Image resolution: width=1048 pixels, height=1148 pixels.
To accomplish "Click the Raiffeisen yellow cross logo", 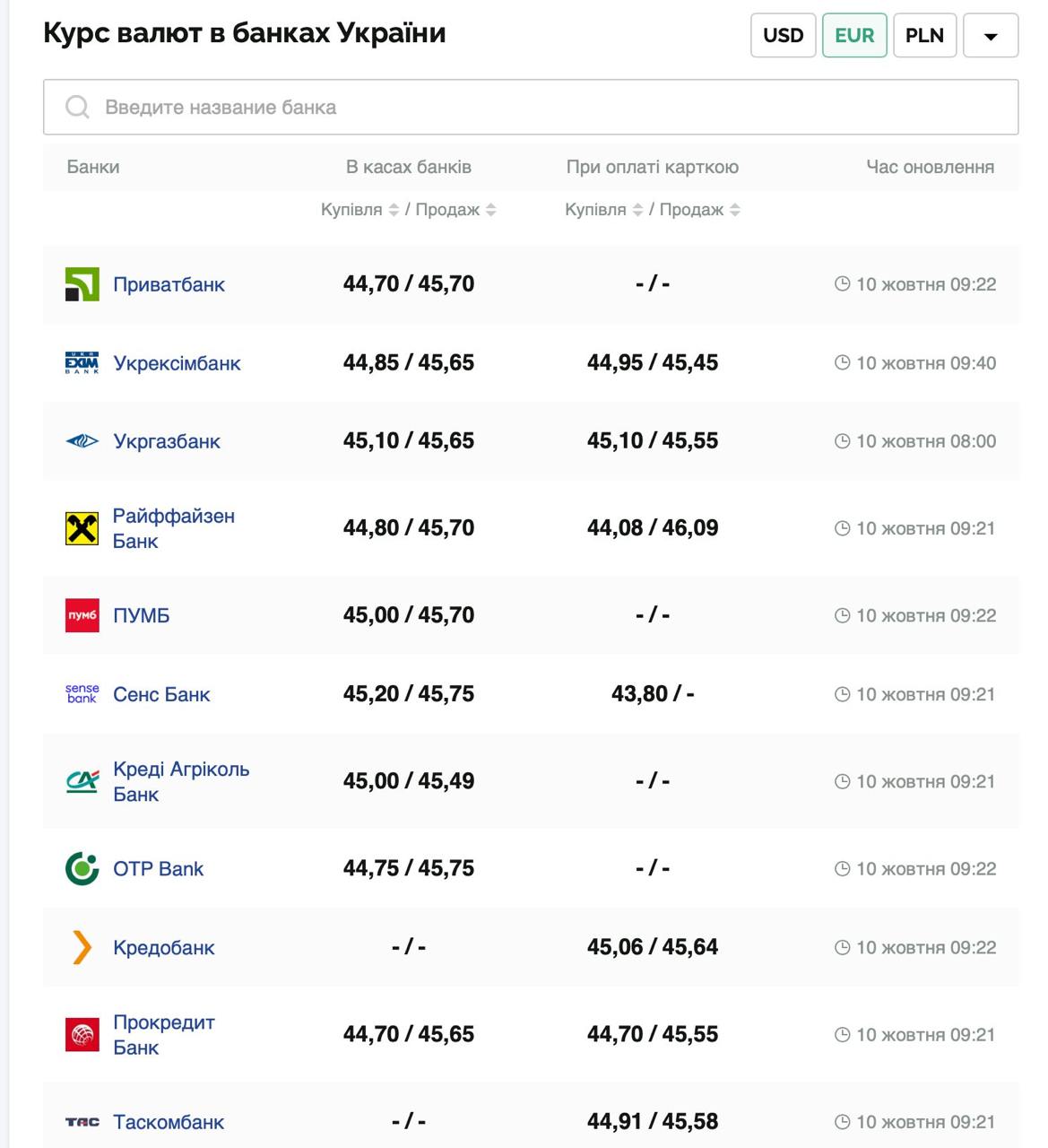I will (82, 528).
